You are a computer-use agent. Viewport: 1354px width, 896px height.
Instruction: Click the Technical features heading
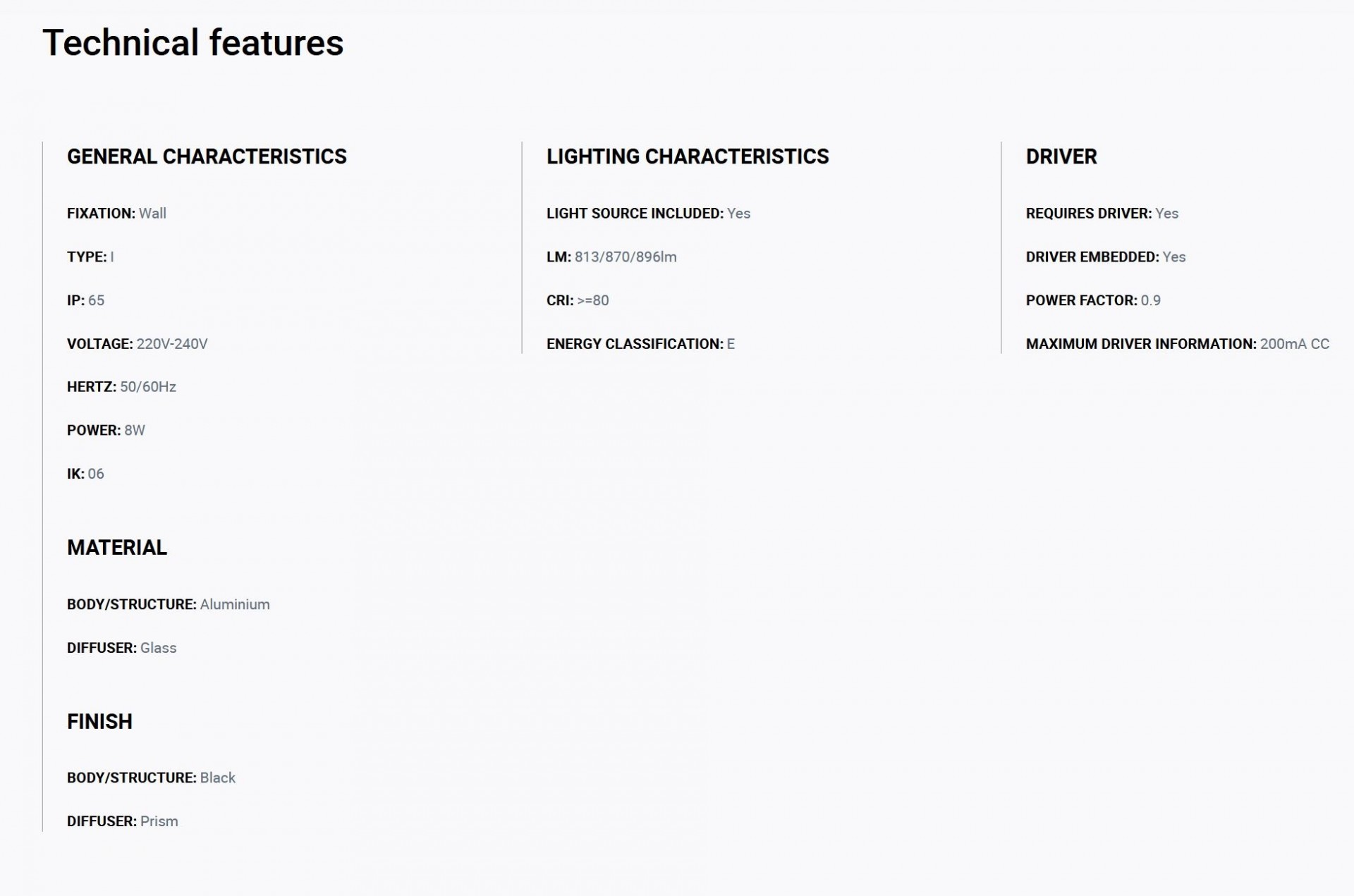click(193, 43)
